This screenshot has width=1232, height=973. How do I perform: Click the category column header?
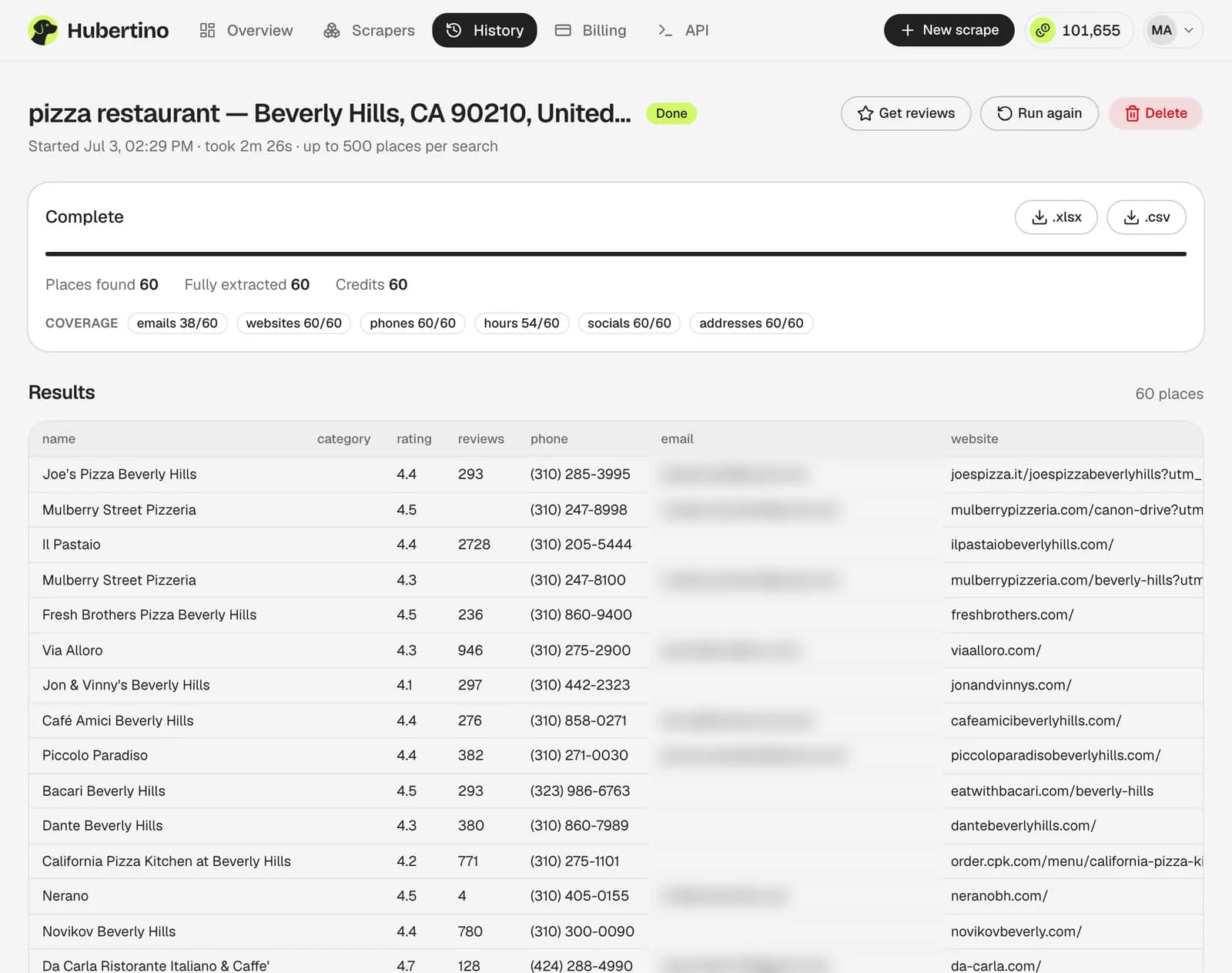point(343,439)
